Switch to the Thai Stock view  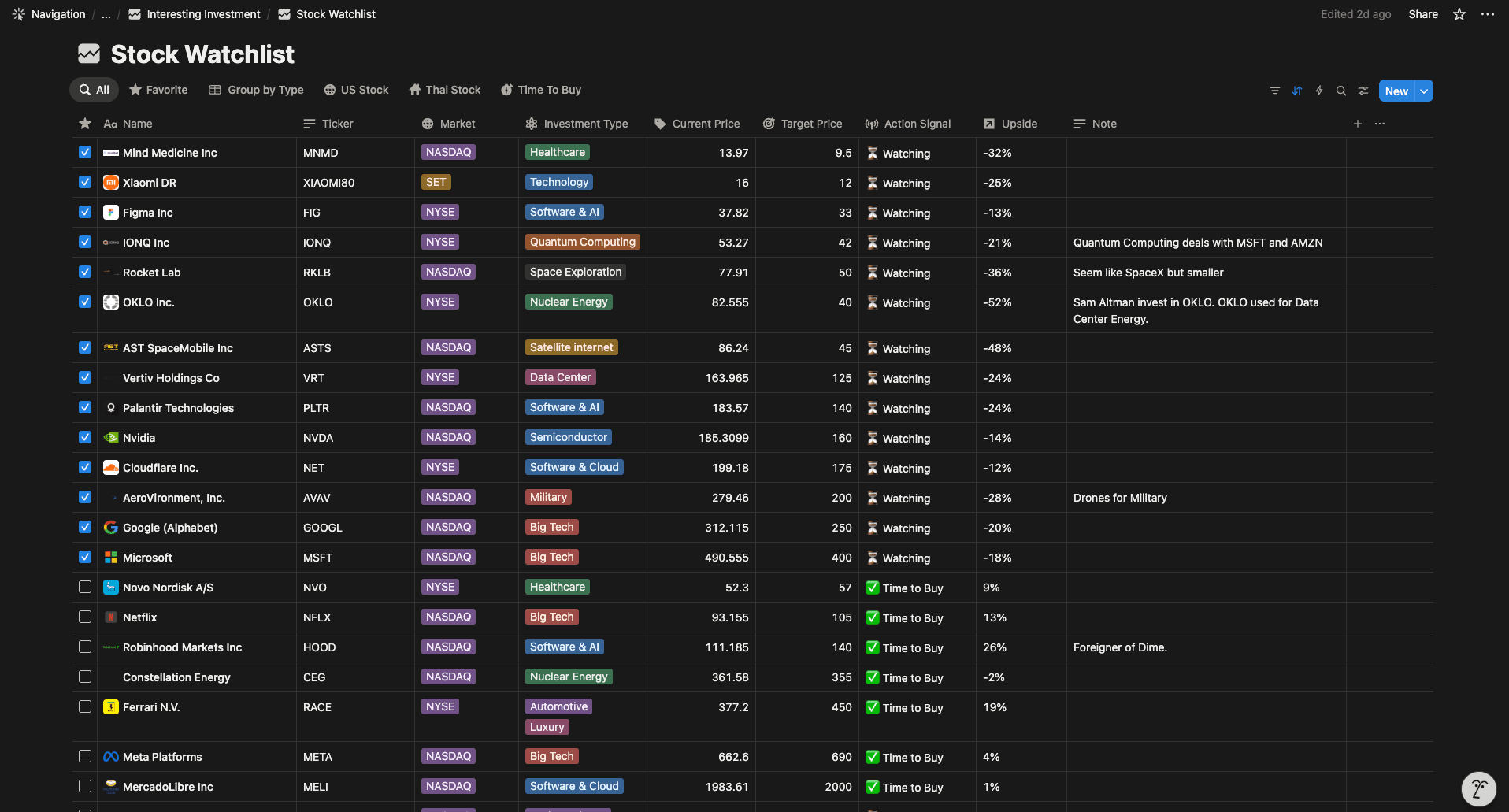[x=445, y=90]
